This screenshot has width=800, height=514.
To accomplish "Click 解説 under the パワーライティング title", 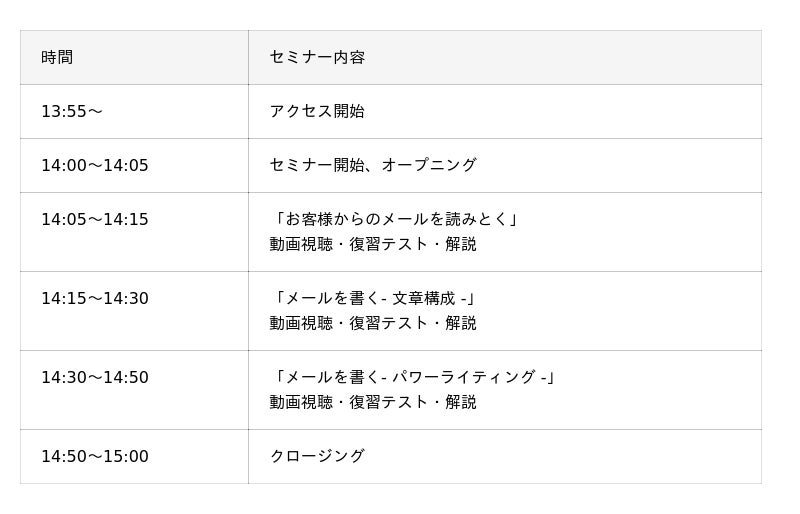I will click(x=461, y=402).
